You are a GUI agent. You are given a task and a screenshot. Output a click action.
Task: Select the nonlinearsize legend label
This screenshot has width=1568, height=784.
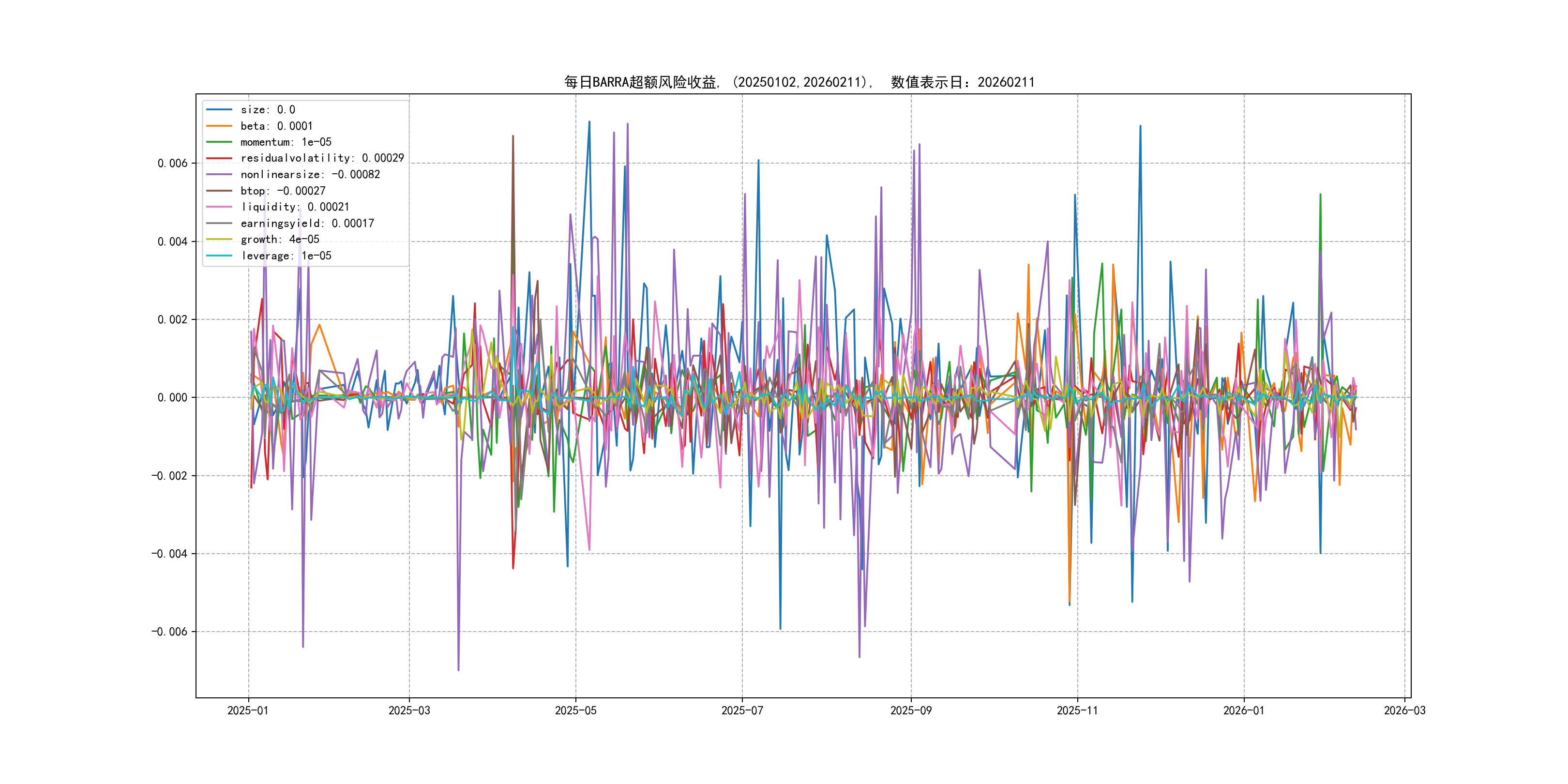[x=310, y=175]
